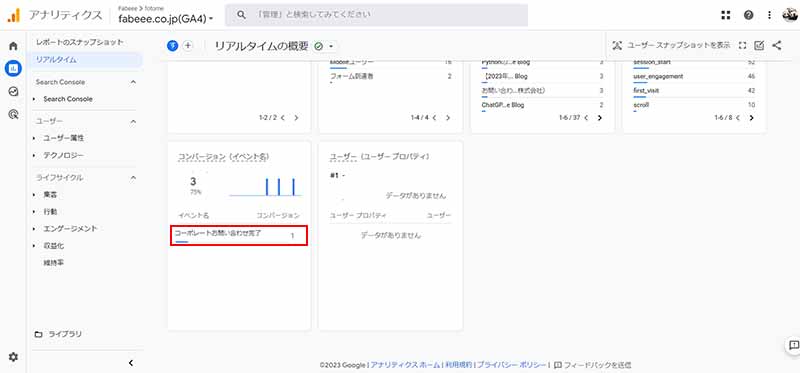Click the customize report pencil icon
The image size is (800, 373).
click(759, 45)
